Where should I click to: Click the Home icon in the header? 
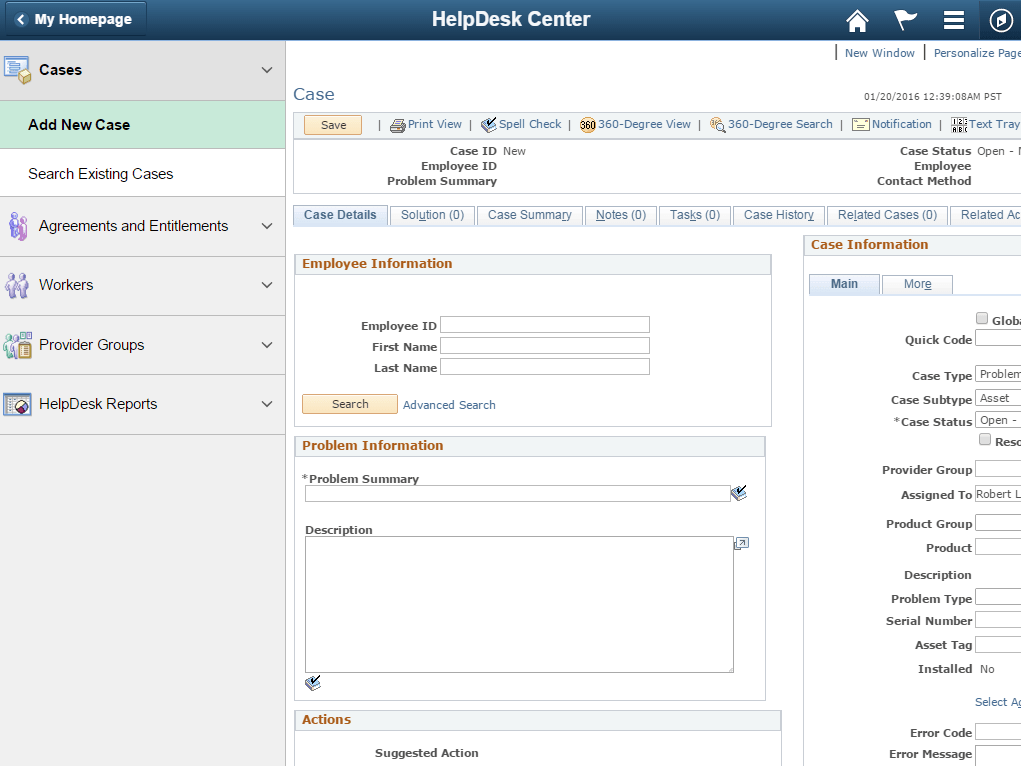click(x=857, y=19)
